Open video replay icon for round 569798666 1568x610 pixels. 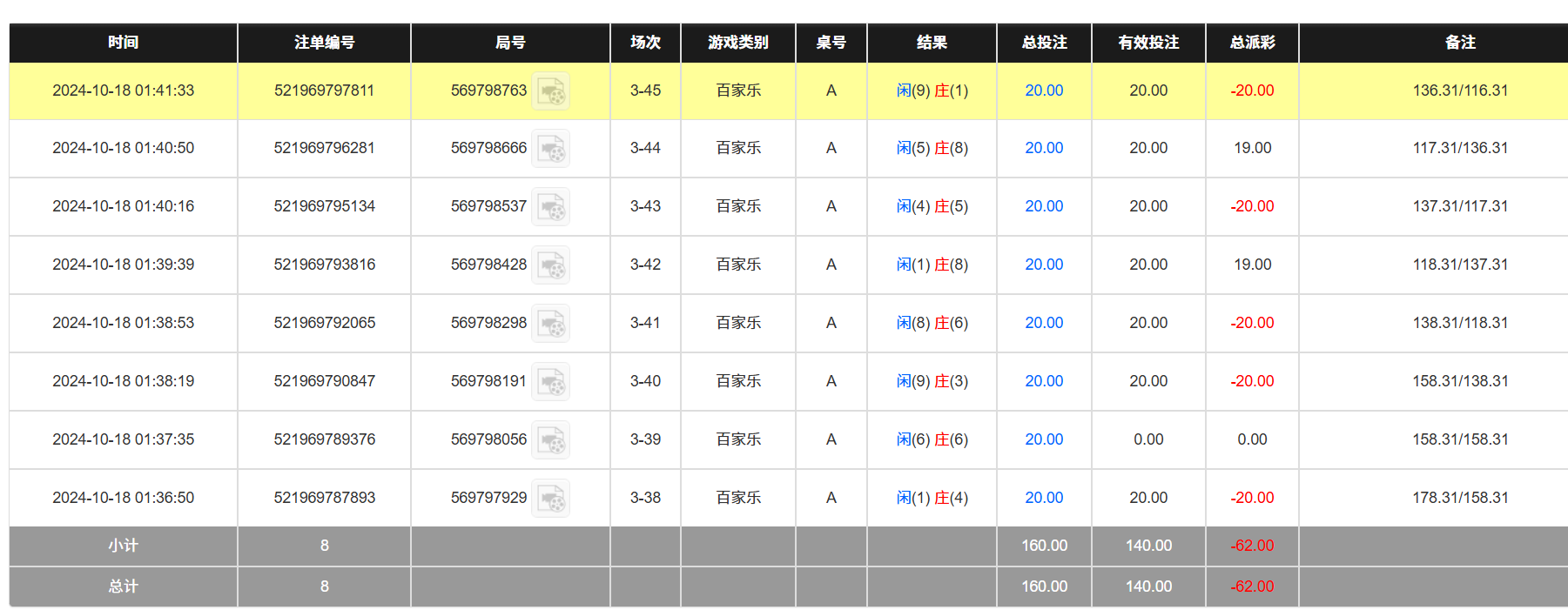[x=550, y=149]
